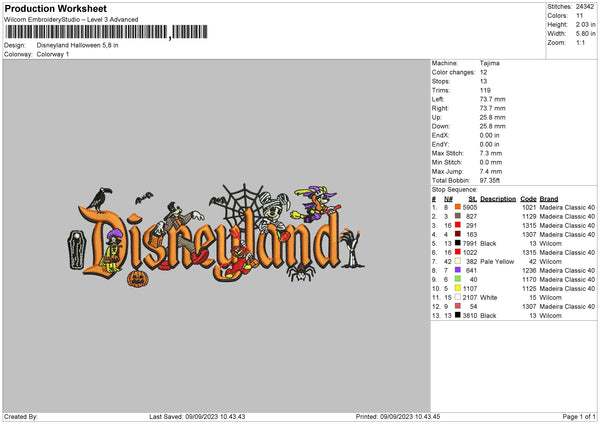Screen dimensions: 600x424
Task: Select the Max Stitch value '7.3 mm'
Action: (491, 153)
